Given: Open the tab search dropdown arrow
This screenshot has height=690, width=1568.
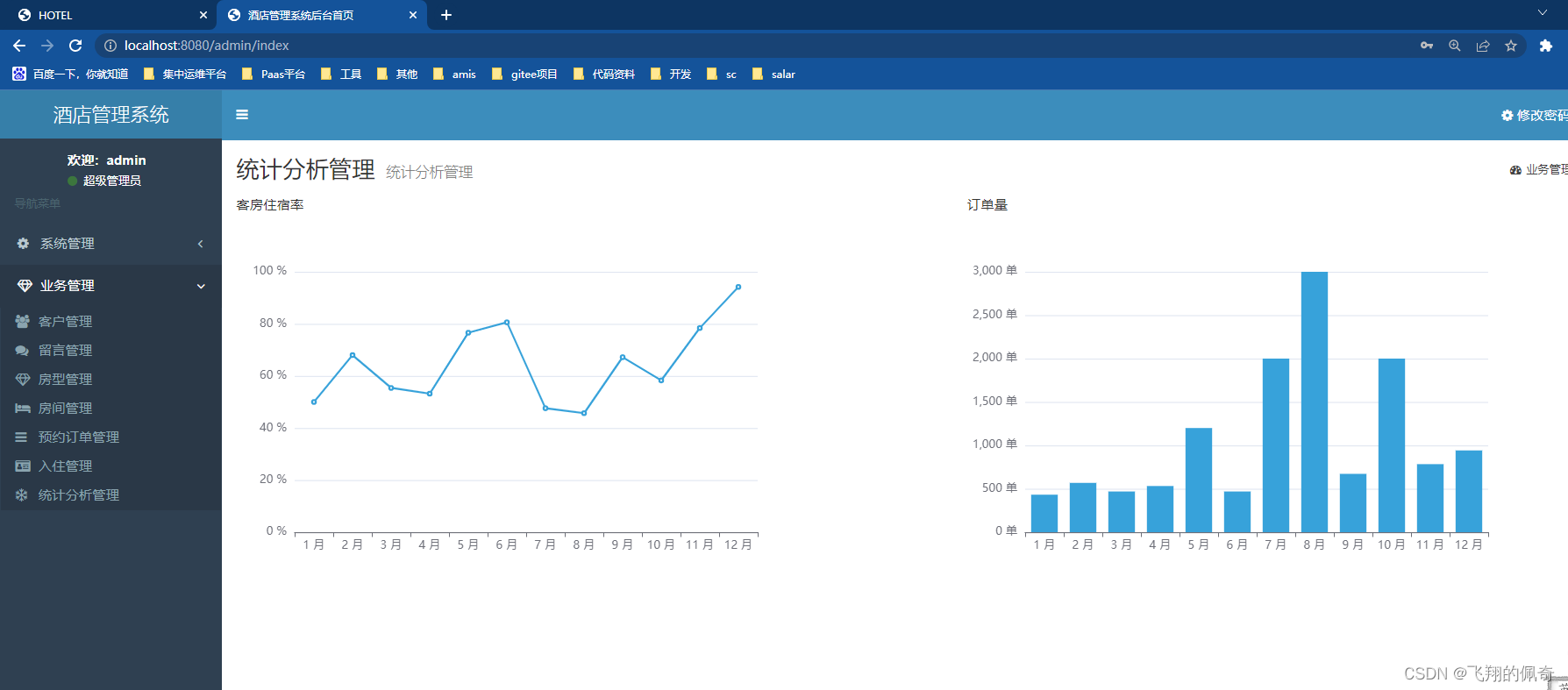Looking at the screenshot, I should point(1542,12).
